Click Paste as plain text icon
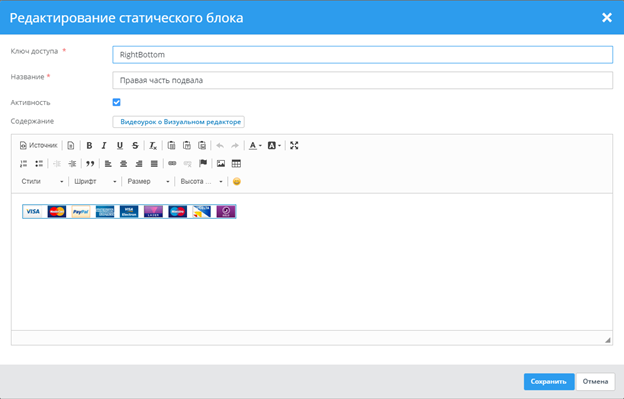Viewport: 624px width, 399px height. click(187, 146)
